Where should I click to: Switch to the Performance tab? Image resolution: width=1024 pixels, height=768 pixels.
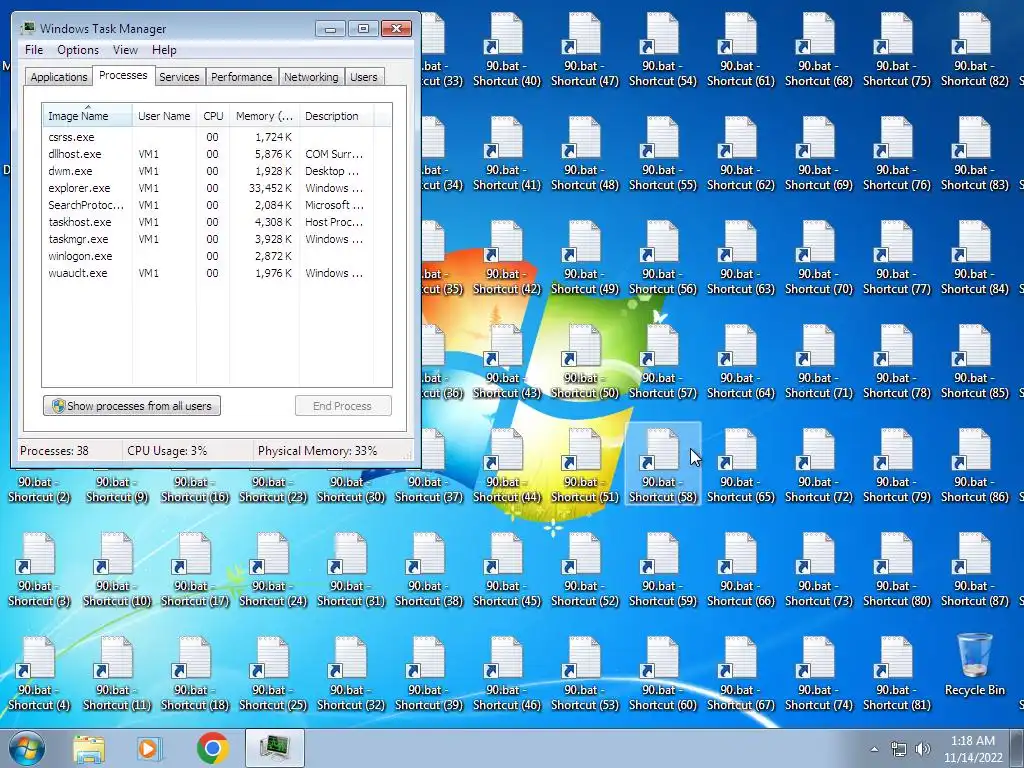241,77
